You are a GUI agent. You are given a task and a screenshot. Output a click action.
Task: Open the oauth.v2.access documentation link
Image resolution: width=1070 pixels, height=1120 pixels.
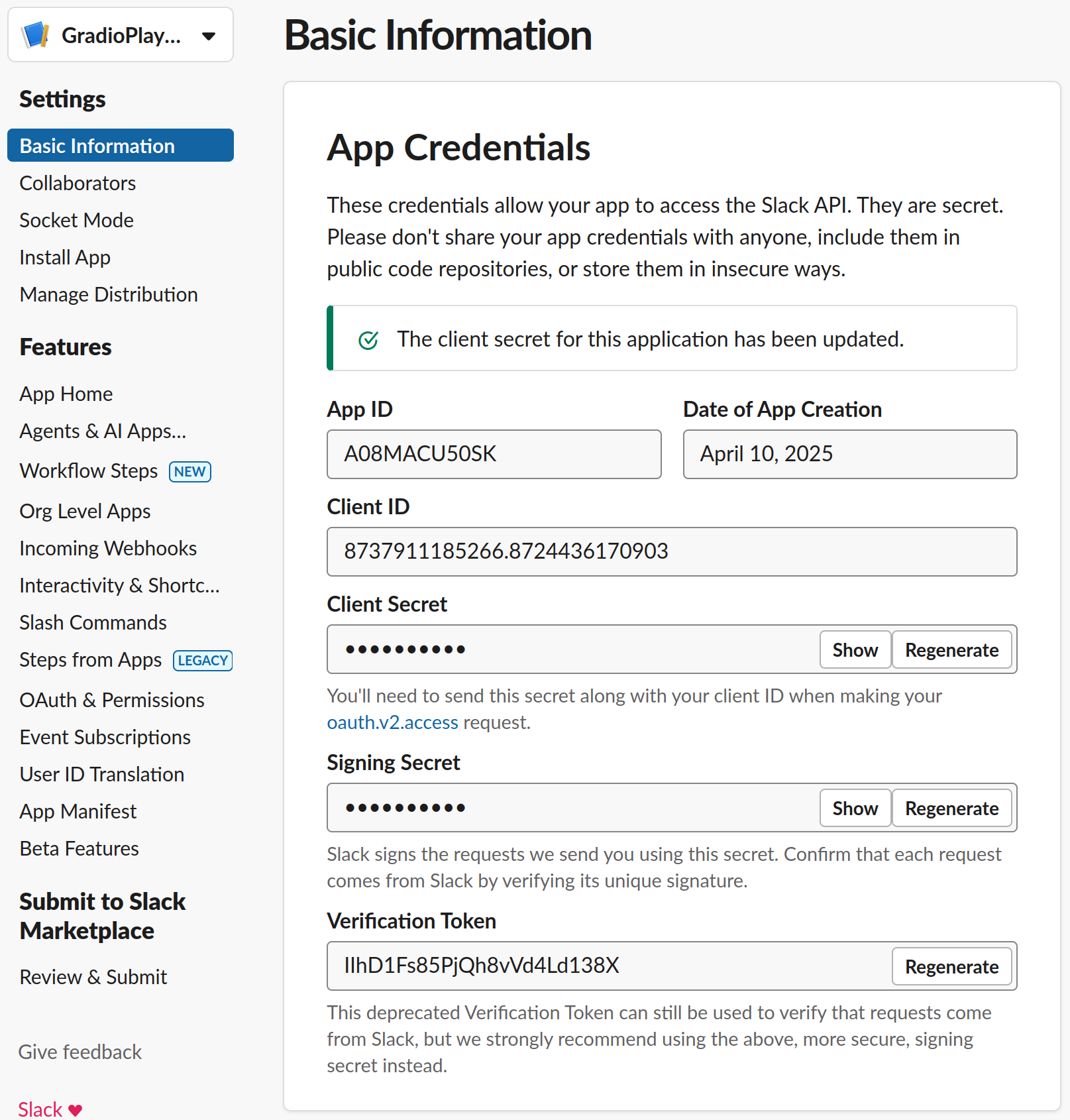(393, 722)
